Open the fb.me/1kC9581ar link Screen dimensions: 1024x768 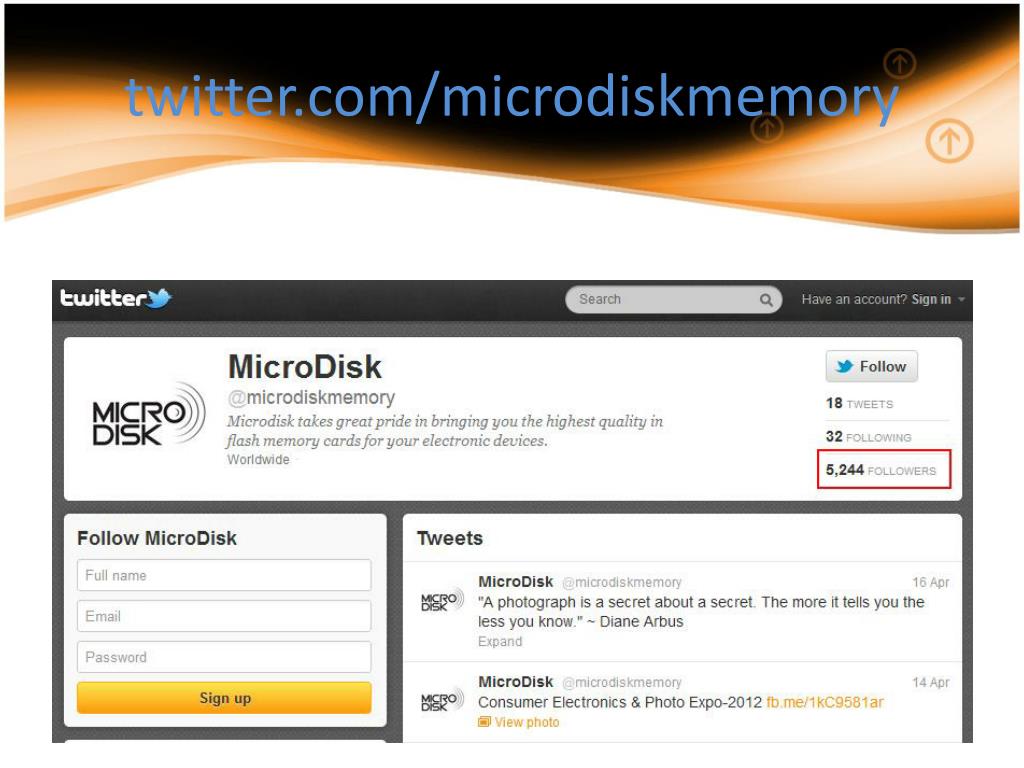click(825, 702)
